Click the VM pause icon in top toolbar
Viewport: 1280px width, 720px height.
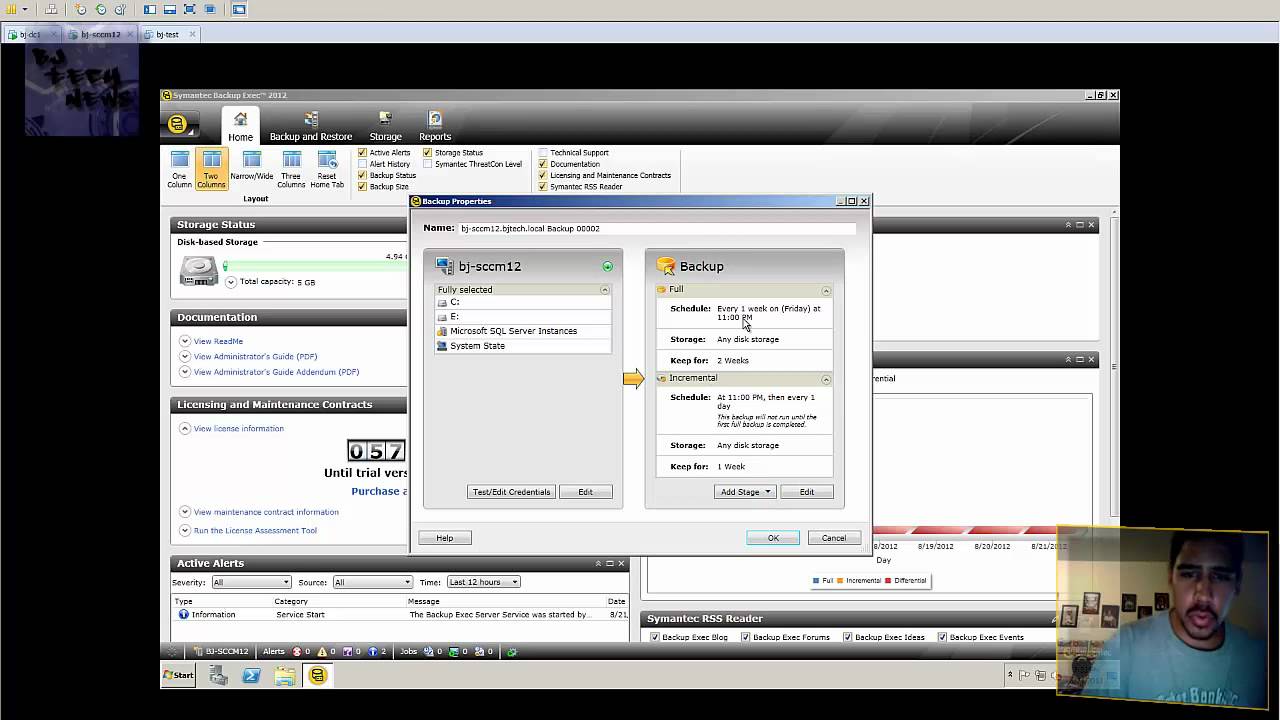click(13, 9)
